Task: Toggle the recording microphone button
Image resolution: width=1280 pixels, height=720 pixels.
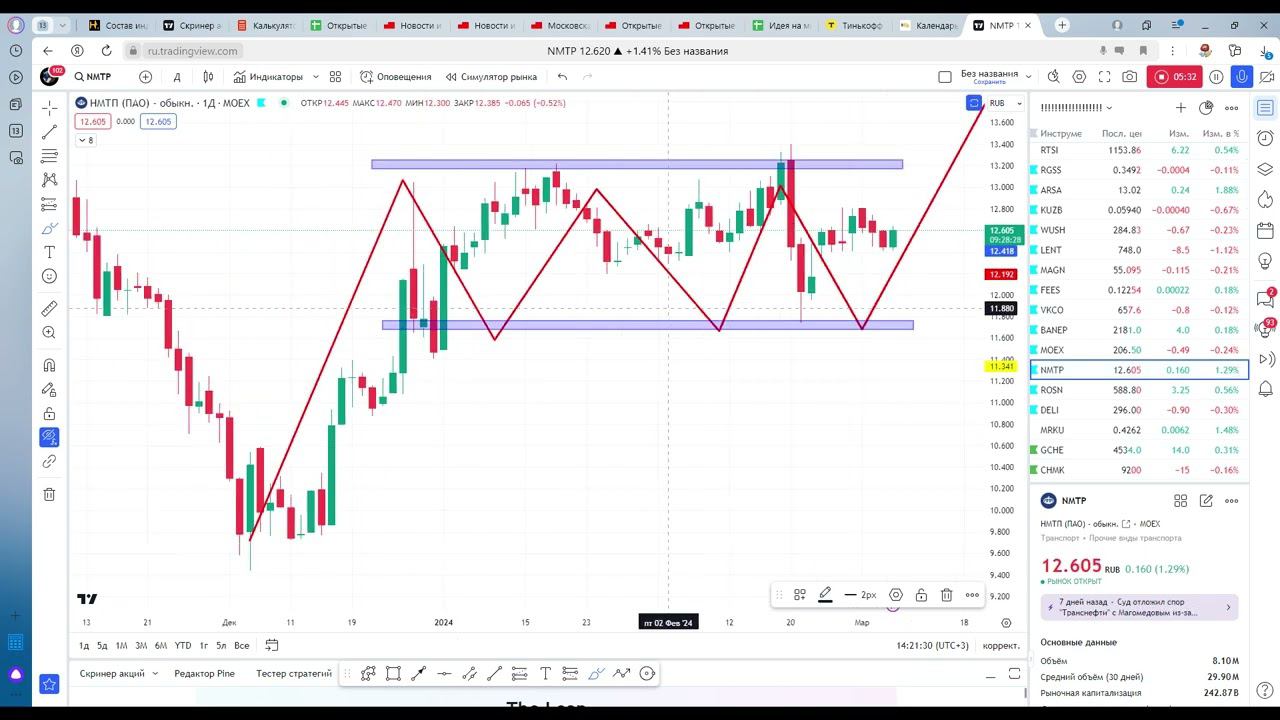Action: click(x=1242, y=76)
